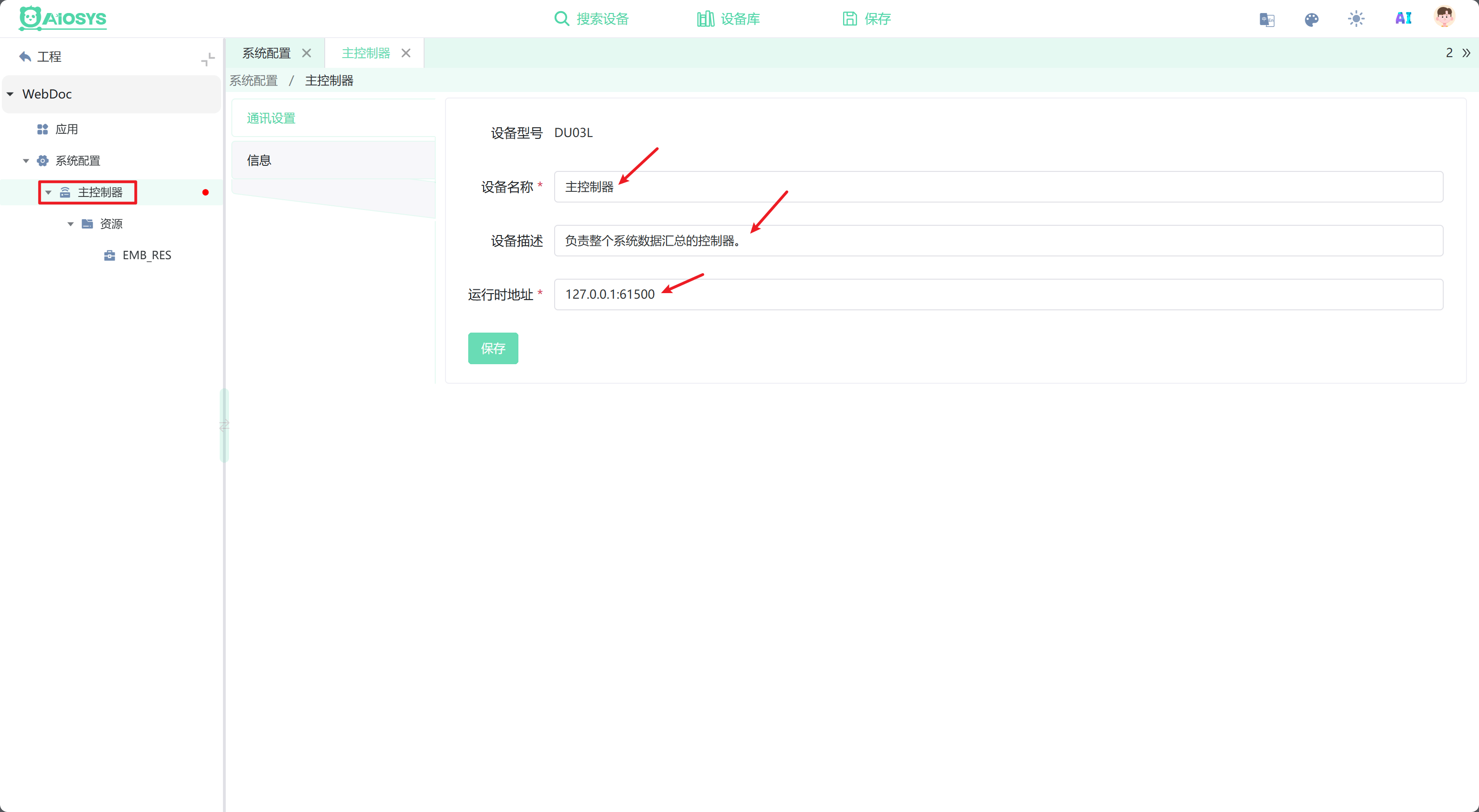
Task: Open 搜索设备 in the top bar
Action: (x=602, y=19)
